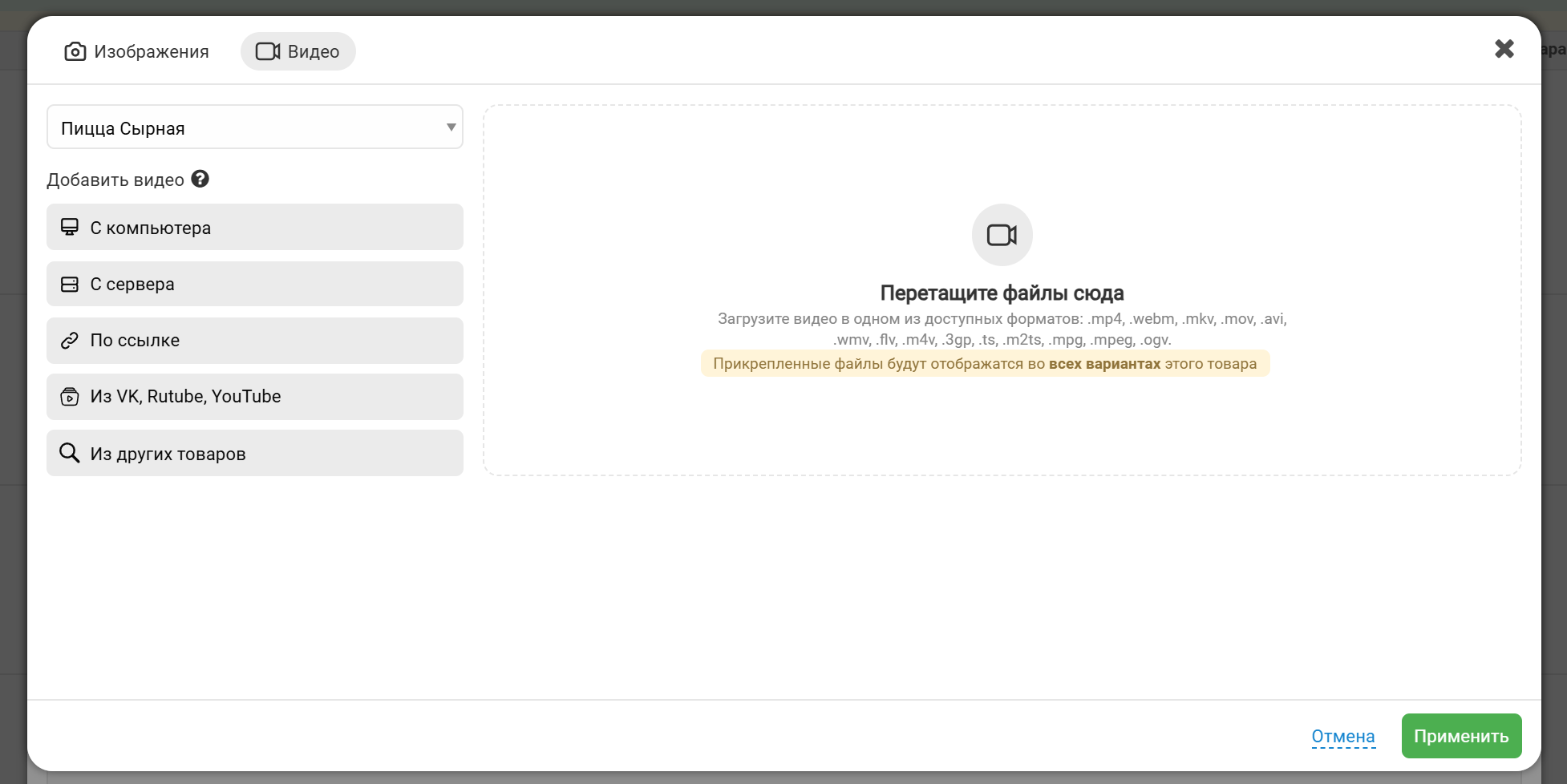Add video using the По ссылке button
Screen dimensions: 1567x784
pyautogui.click(x=255, y=341)
